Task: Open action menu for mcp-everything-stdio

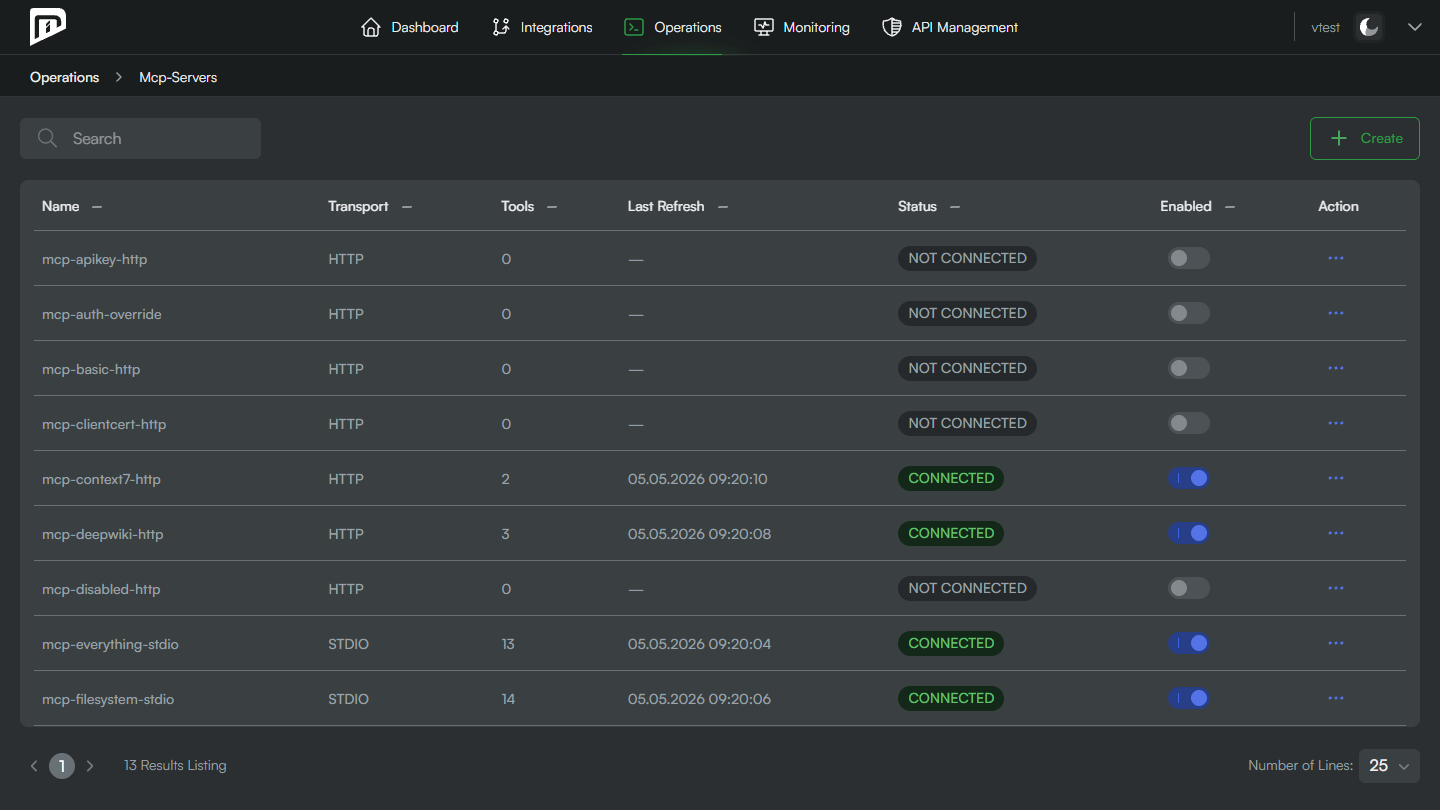Action: pos(1335,643)
